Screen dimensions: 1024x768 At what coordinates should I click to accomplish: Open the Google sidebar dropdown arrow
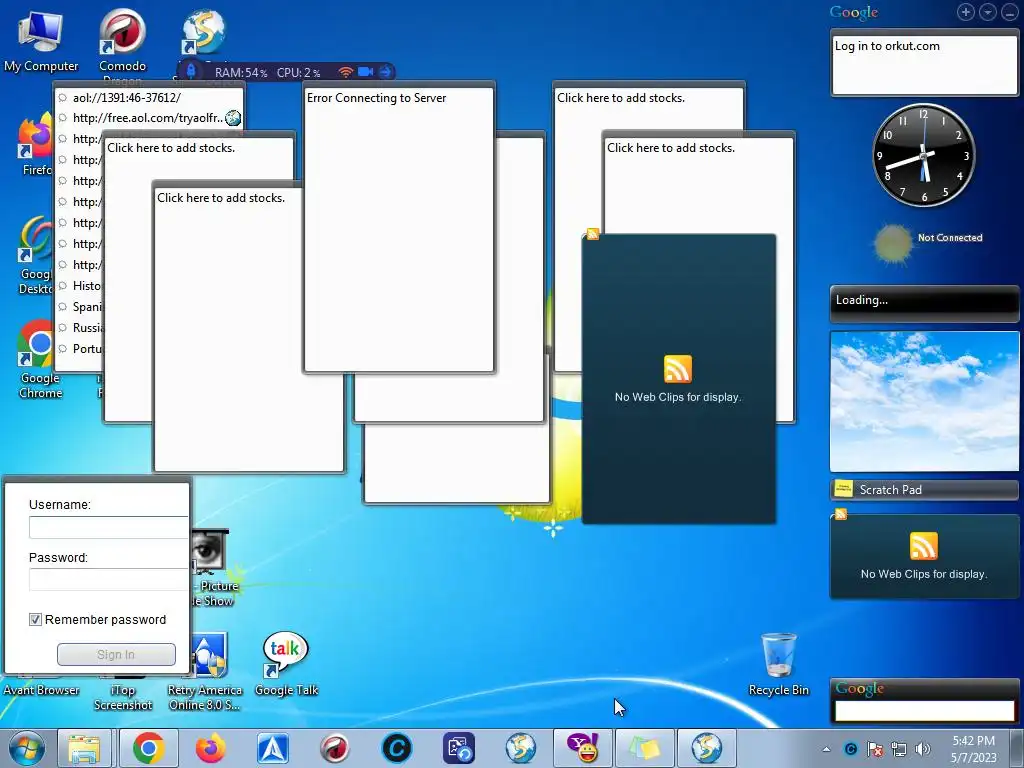tap(988, 12)
